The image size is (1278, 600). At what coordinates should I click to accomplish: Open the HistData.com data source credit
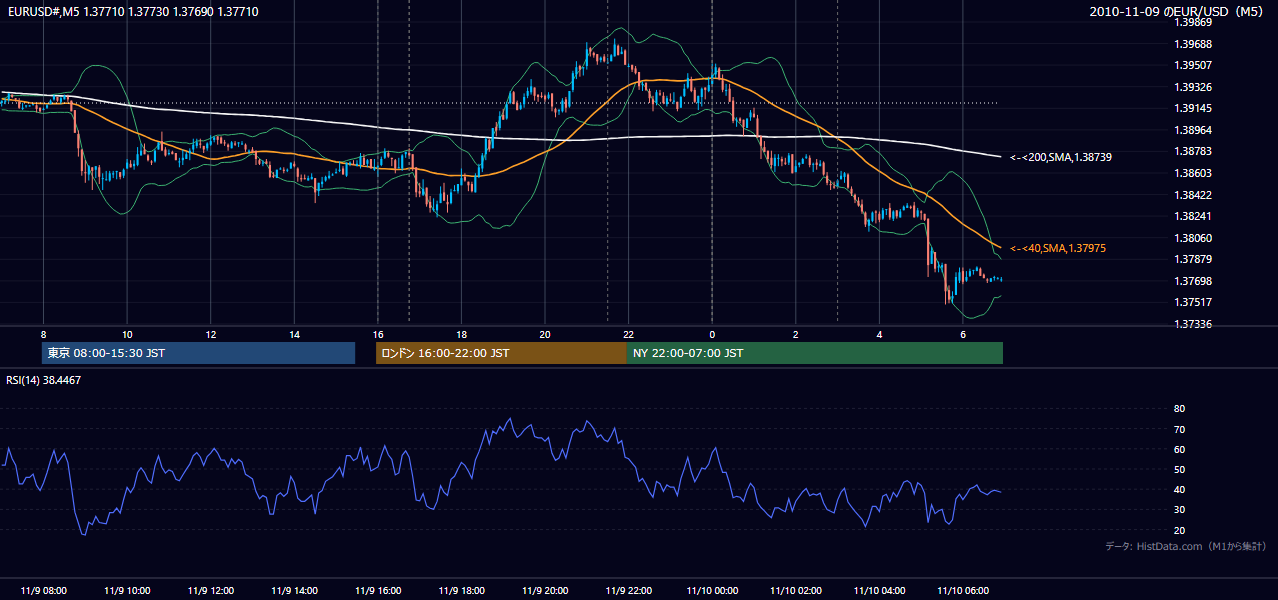[1185, 546]
